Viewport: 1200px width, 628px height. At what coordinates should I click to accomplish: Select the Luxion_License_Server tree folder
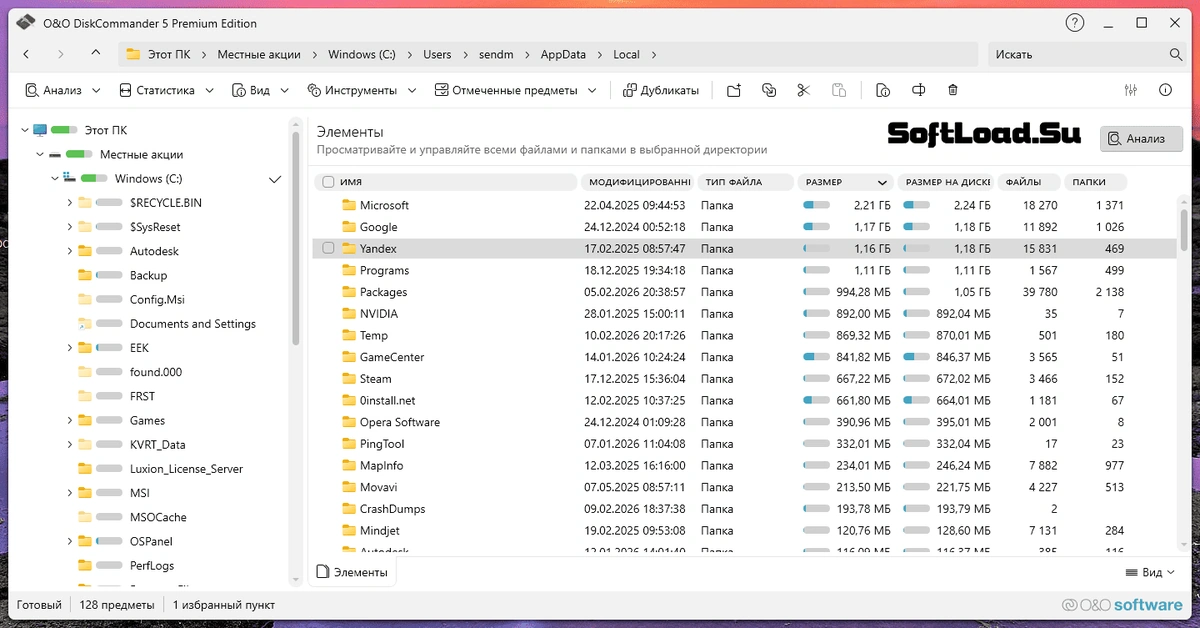[186, 469]
